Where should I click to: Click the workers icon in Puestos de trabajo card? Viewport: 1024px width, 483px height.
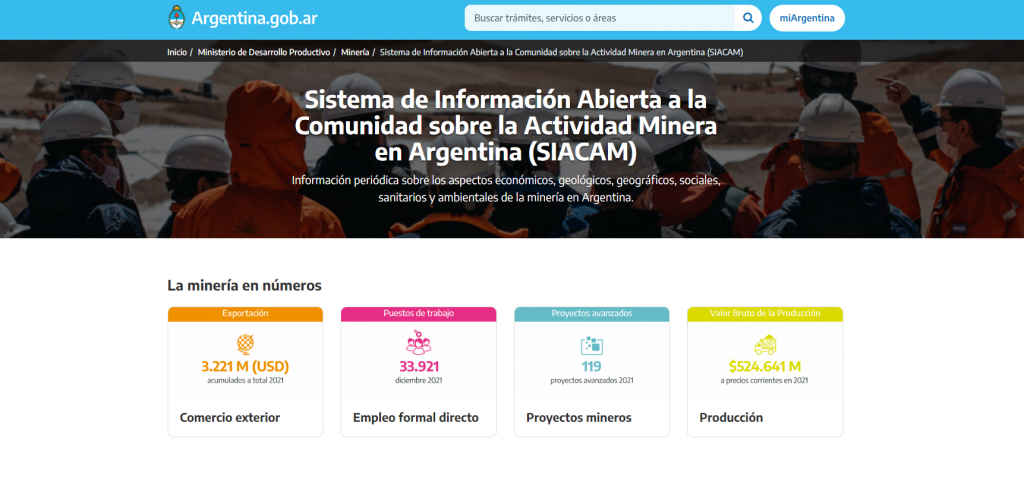click(419, 343)
